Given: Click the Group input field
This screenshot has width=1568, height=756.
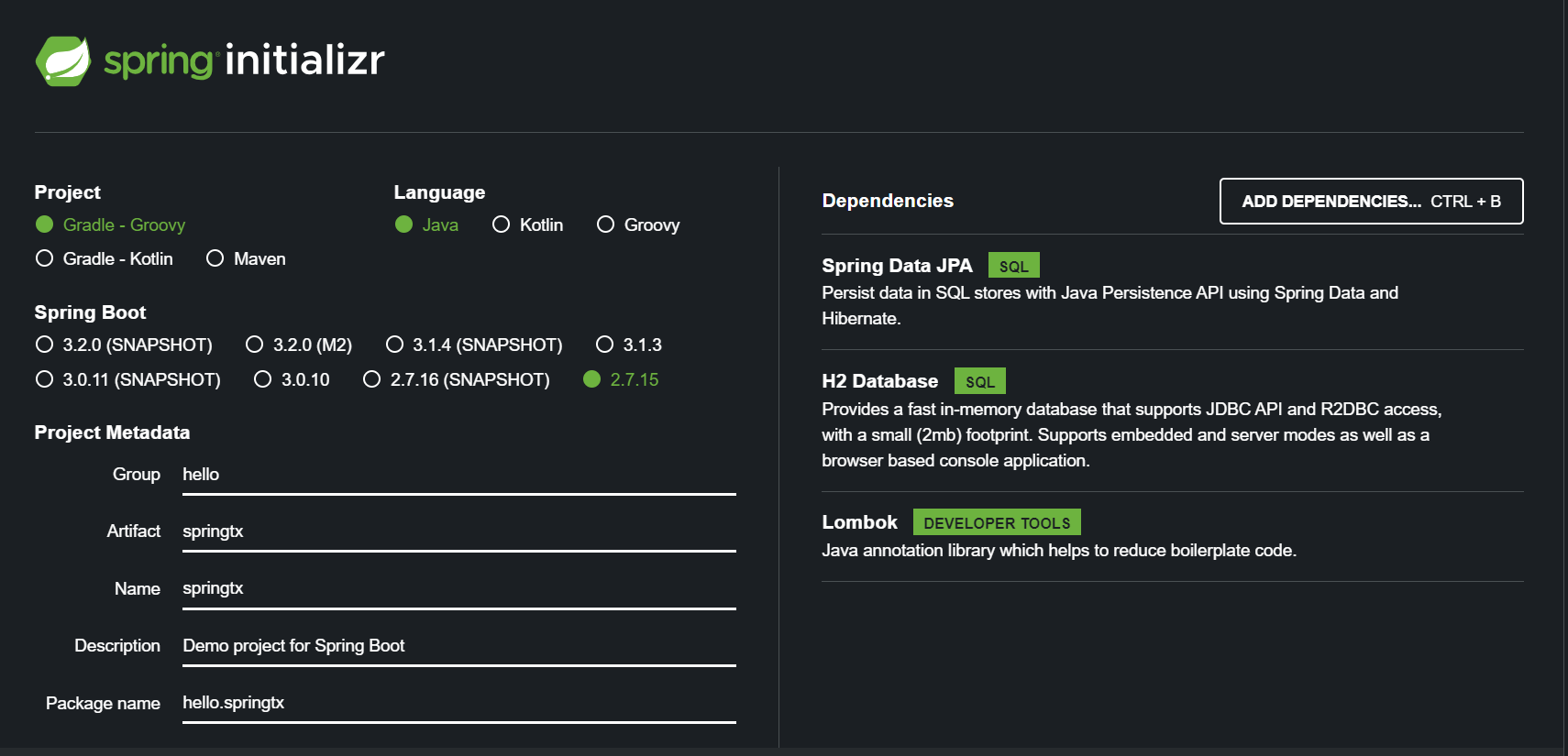Looking at the screenshot, I should pos(458,475).
